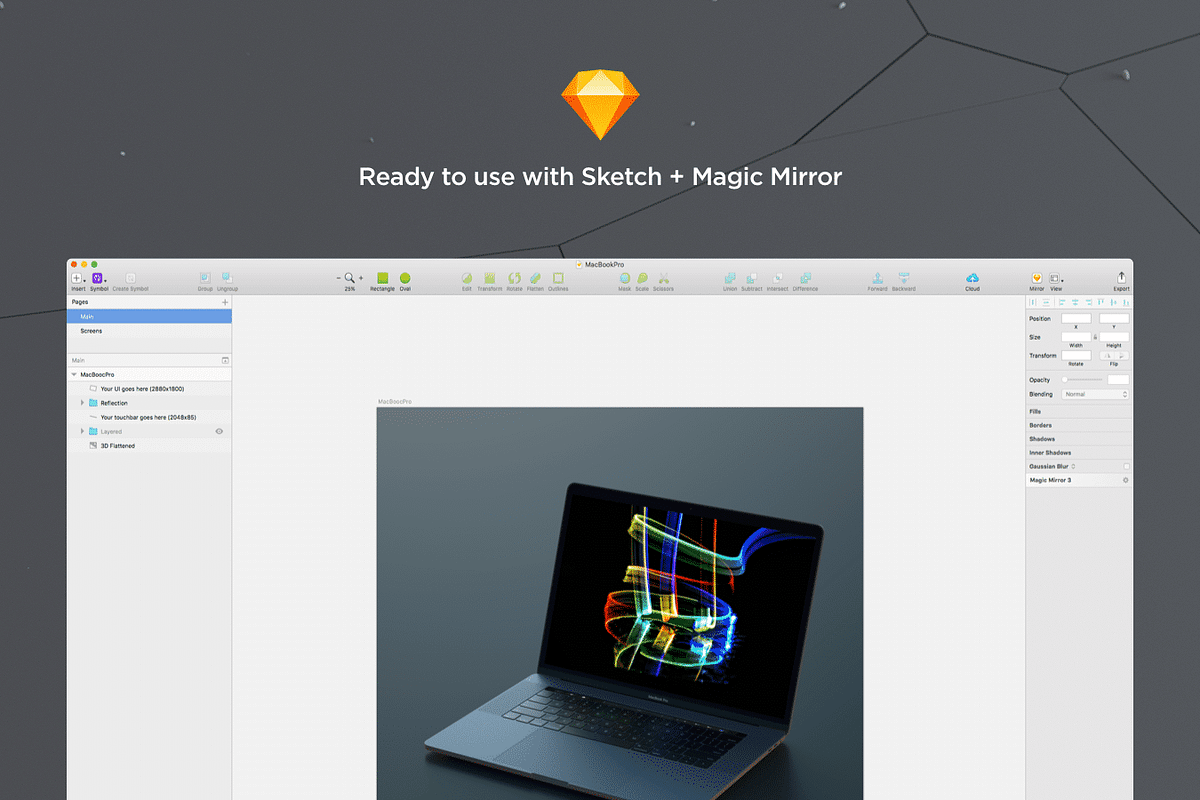Viewport: 1200px width, 800px height.
Task: Click the Position X input field
Action: 1076,319
